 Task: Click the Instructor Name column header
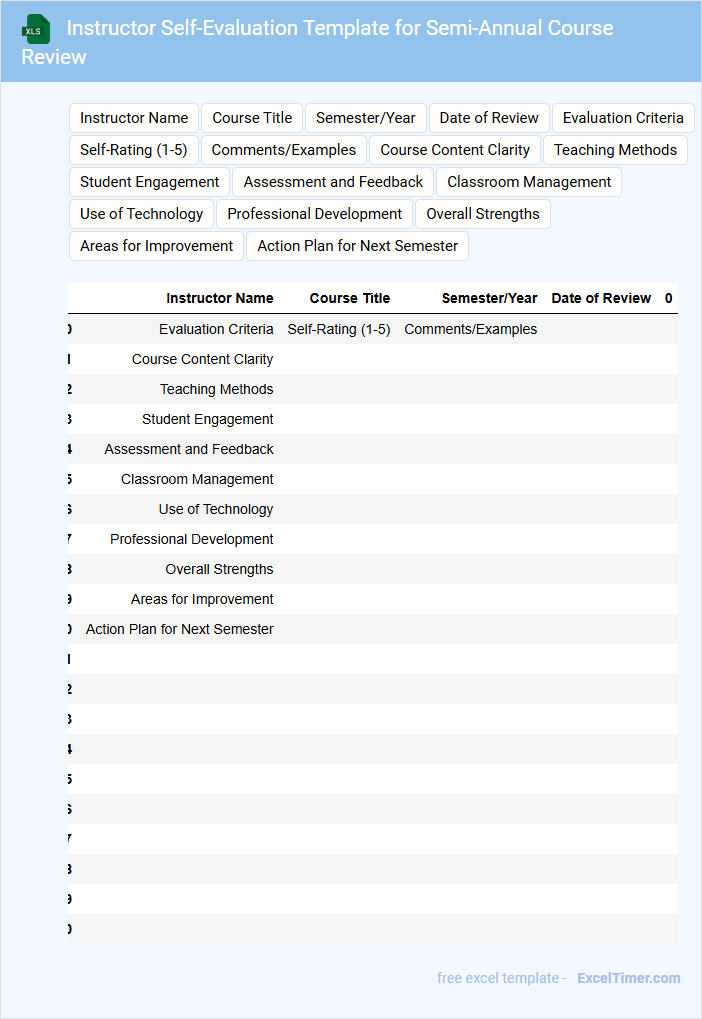coord(219,298)
